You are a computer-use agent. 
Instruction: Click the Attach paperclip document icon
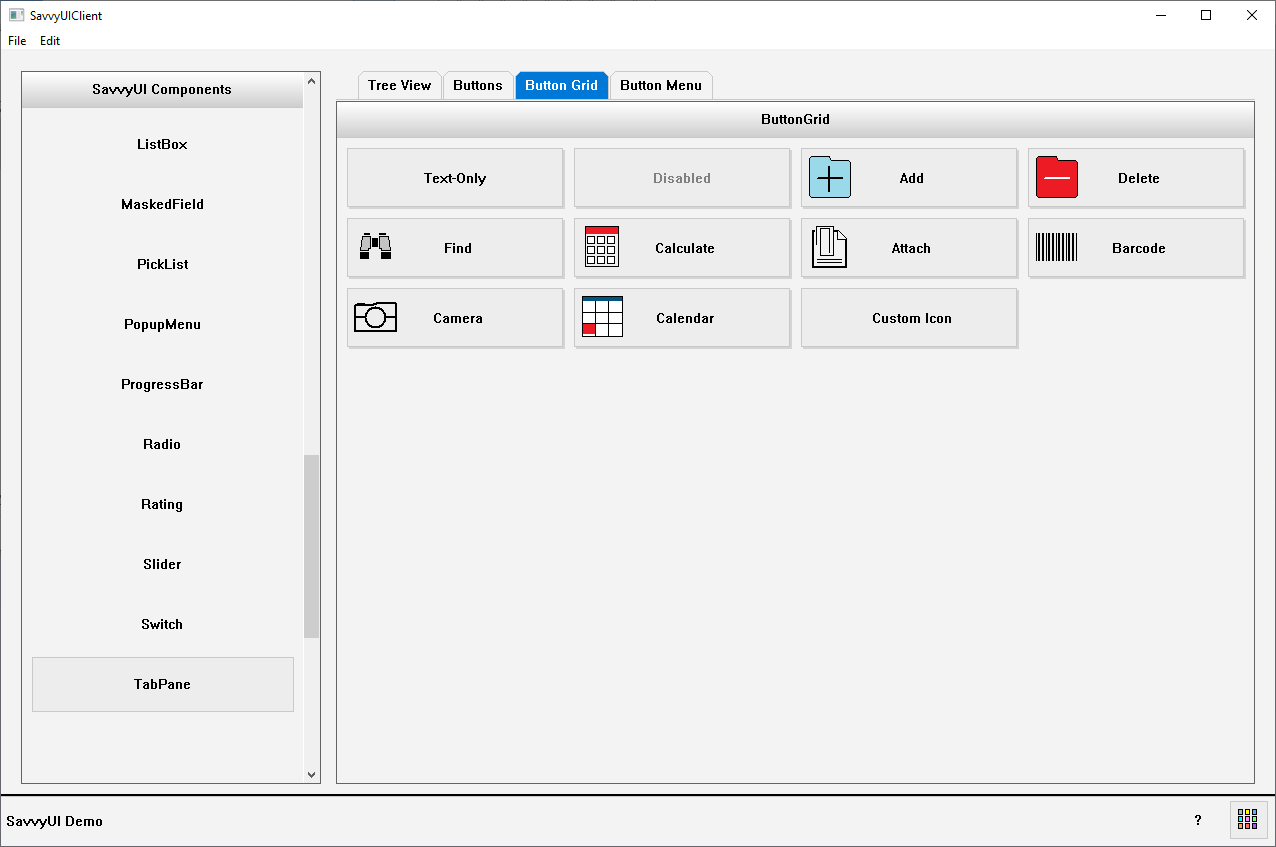[829, 247]
